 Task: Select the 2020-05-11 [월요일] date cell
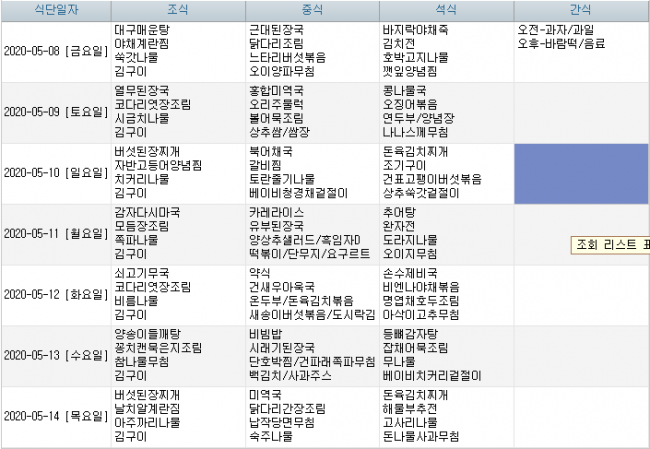pos(56,235)
